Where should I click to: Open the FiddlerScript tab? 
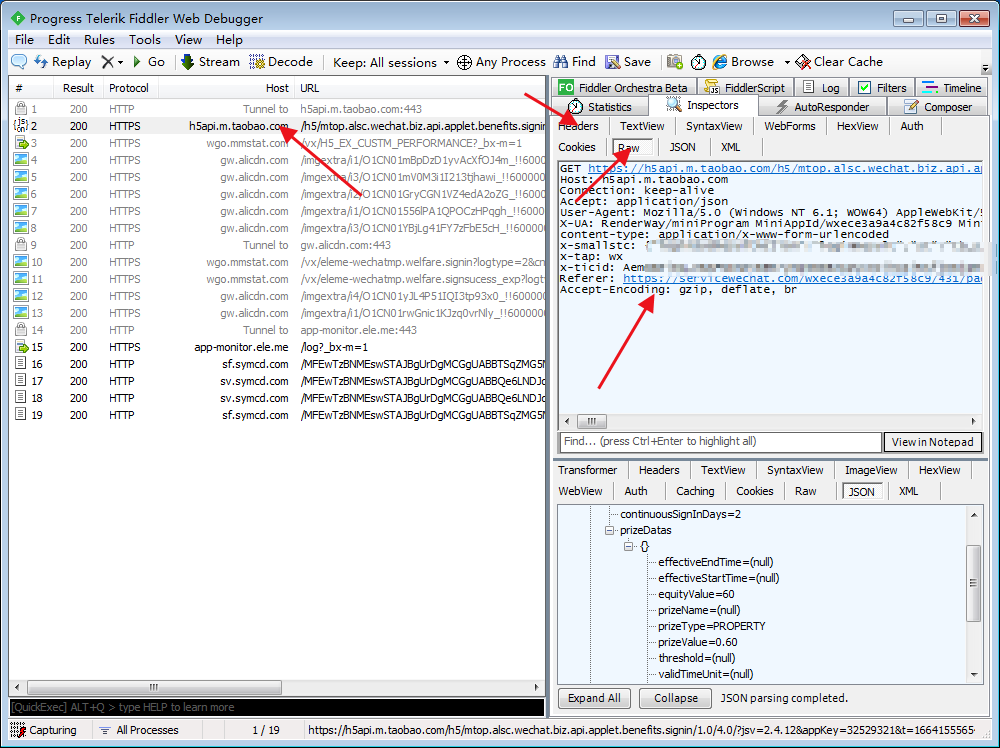pos(745,87)
